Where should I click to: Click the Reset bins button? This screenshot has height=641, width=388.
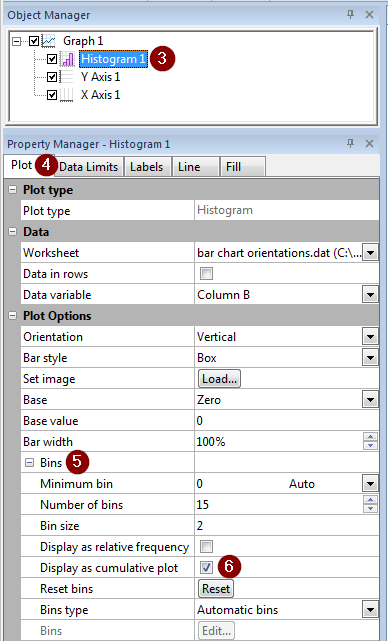[216, 589]
